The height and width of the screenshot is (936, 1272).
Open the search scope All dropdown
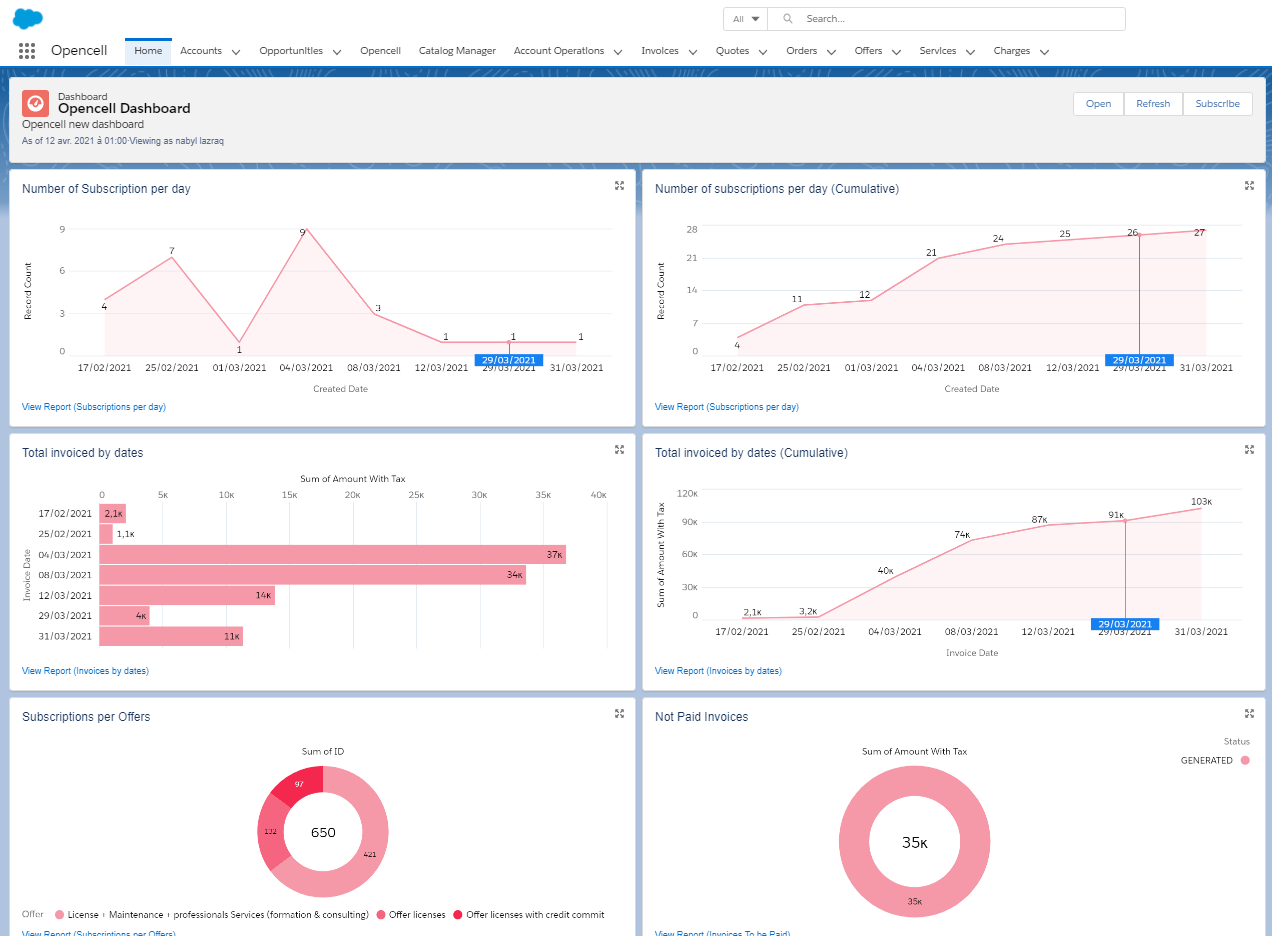point(746,19)
